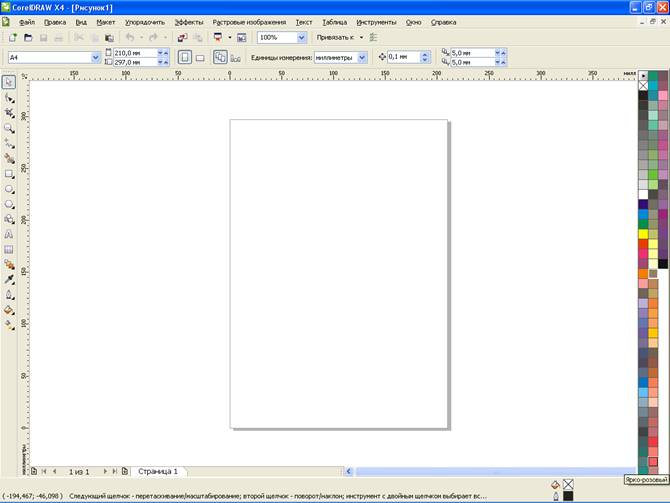Create a new document from toolbar
The image size is (670, 503).
point(13,38)
